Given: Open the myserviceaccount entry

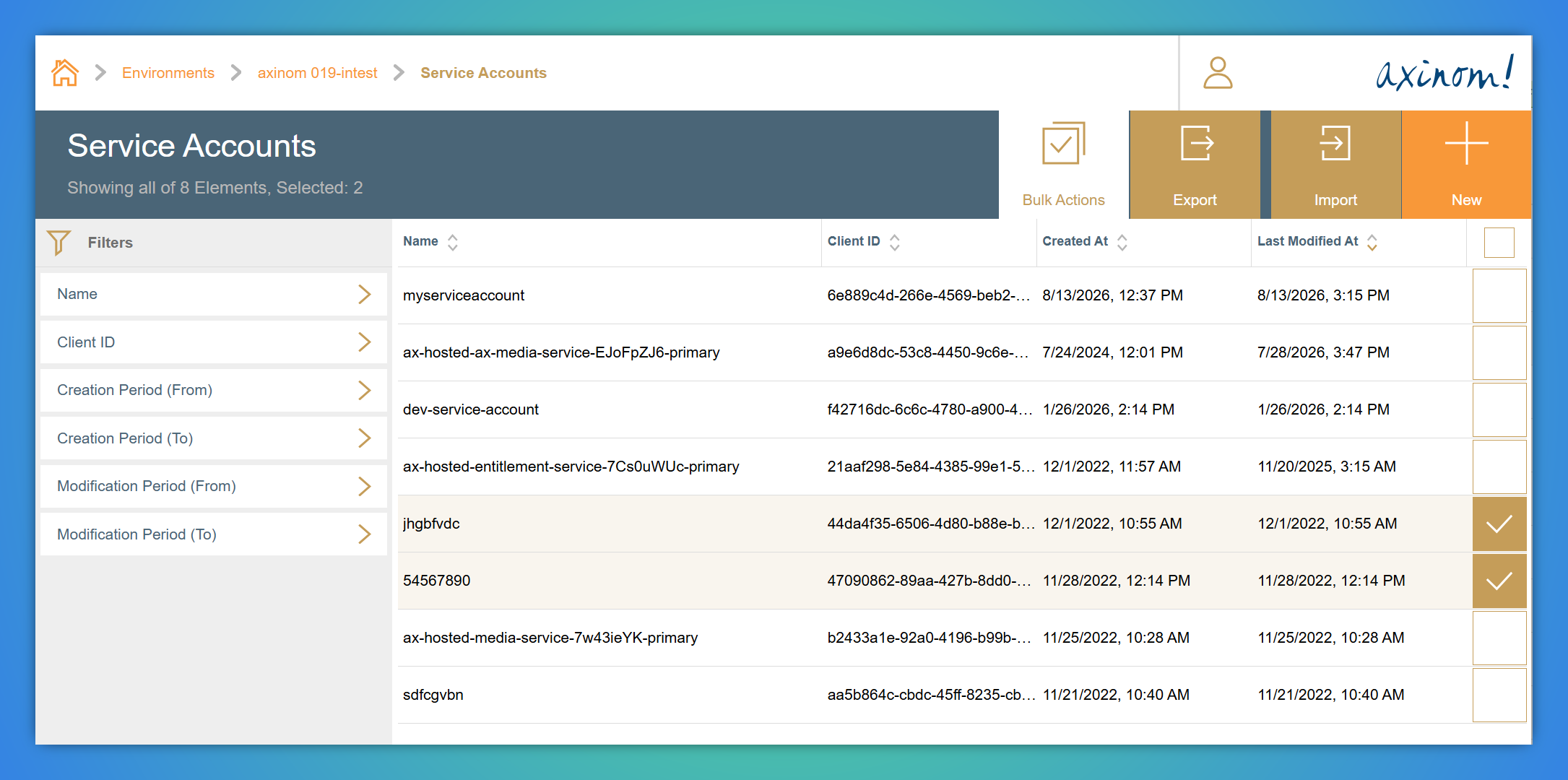Looking at the screenshot, I should pos(464,295).
